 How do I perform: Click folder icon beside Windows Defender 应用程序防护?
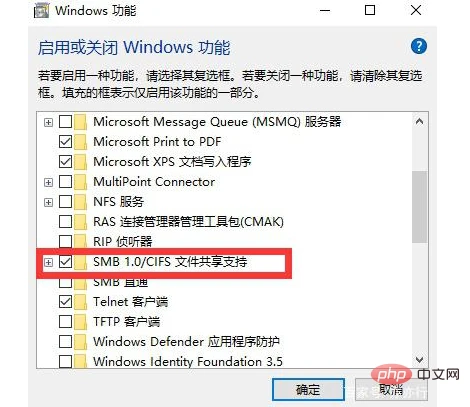point(80,342)
